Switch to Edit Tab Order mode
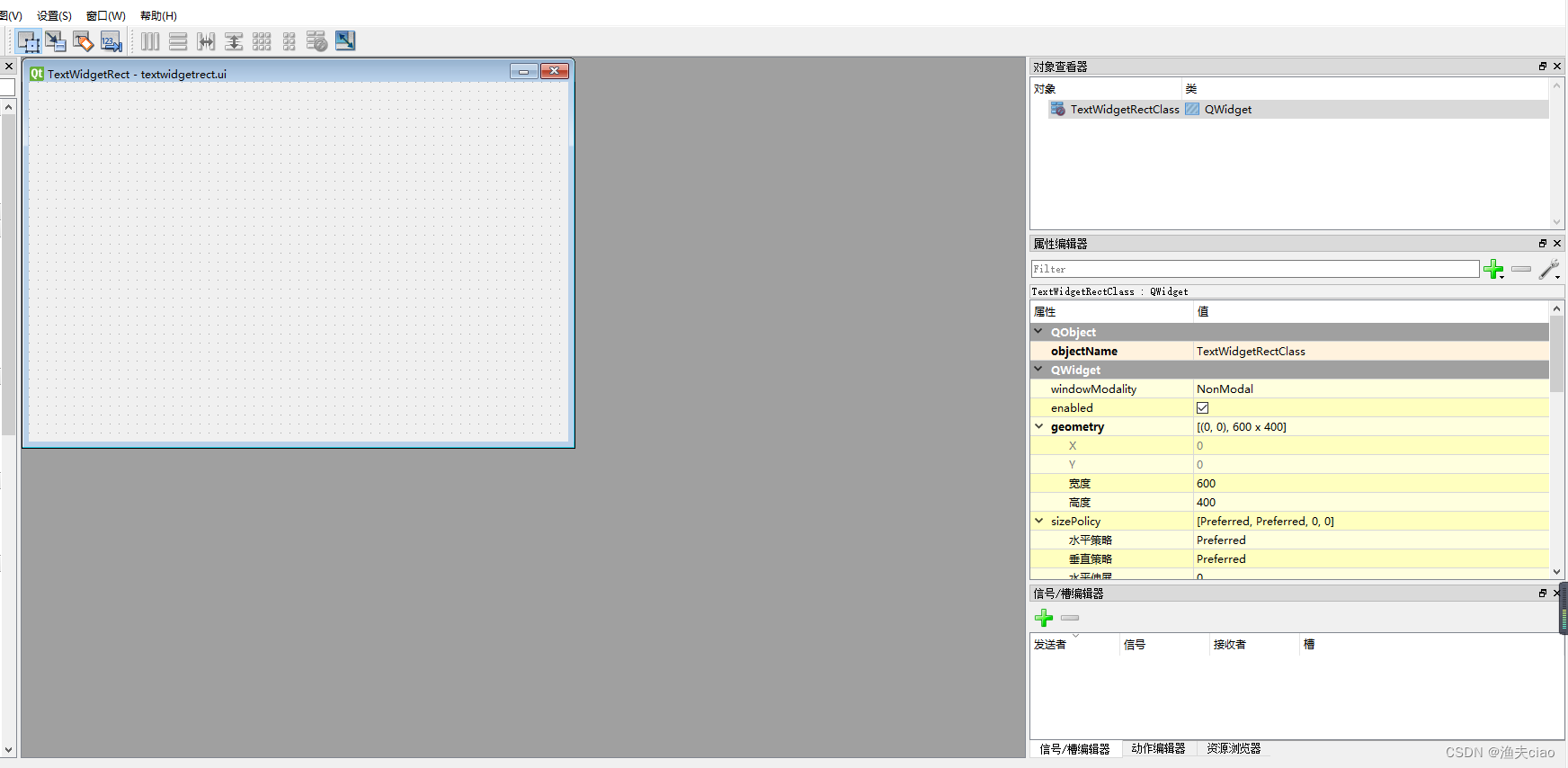The width and height of the screenshot is (1568, 768). 111,41
